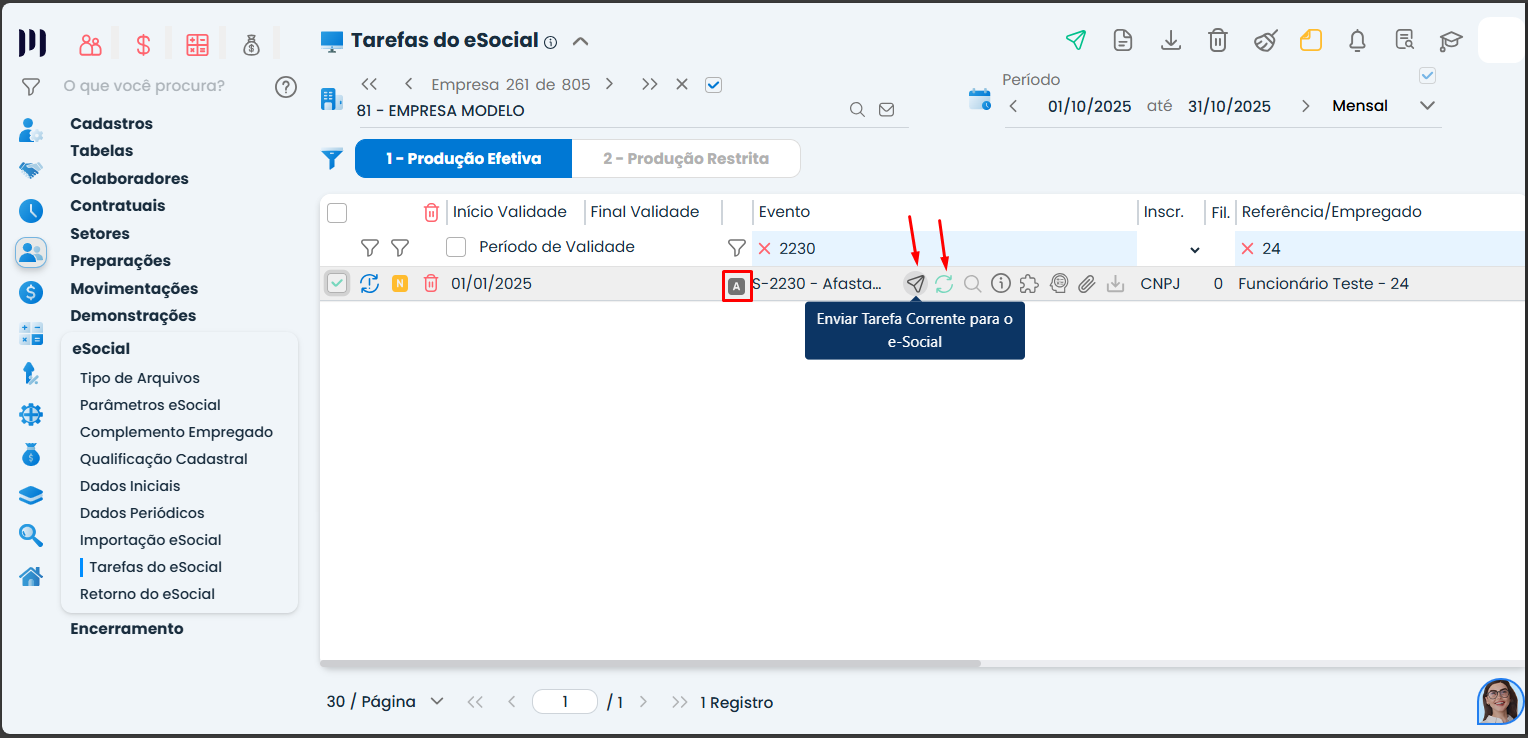Jump to first company with double-left arrow

pyautogui.click(x=369, y=85)
